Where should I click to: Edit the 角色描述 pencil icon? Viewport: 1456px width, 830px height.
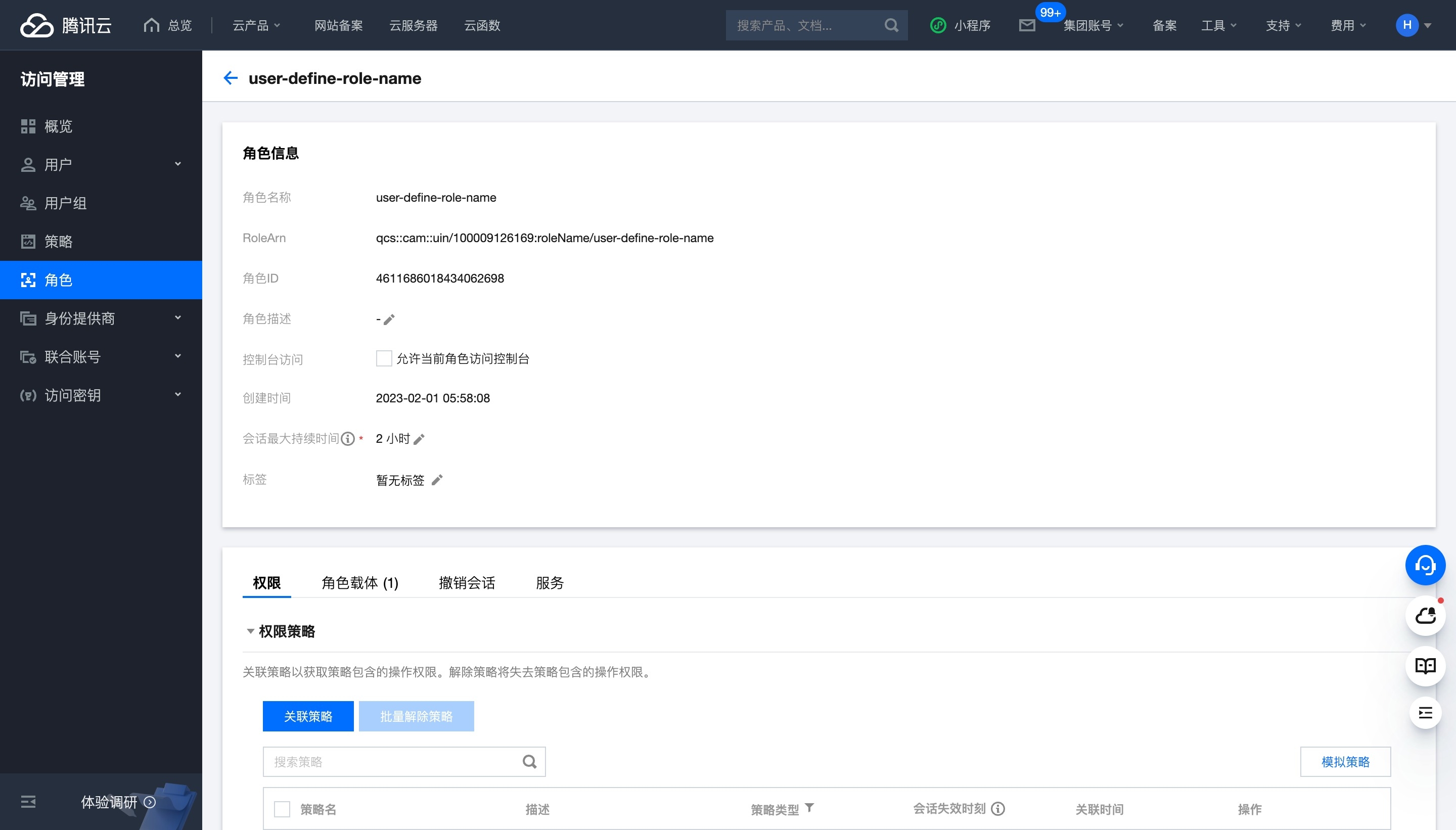(389, 319)
